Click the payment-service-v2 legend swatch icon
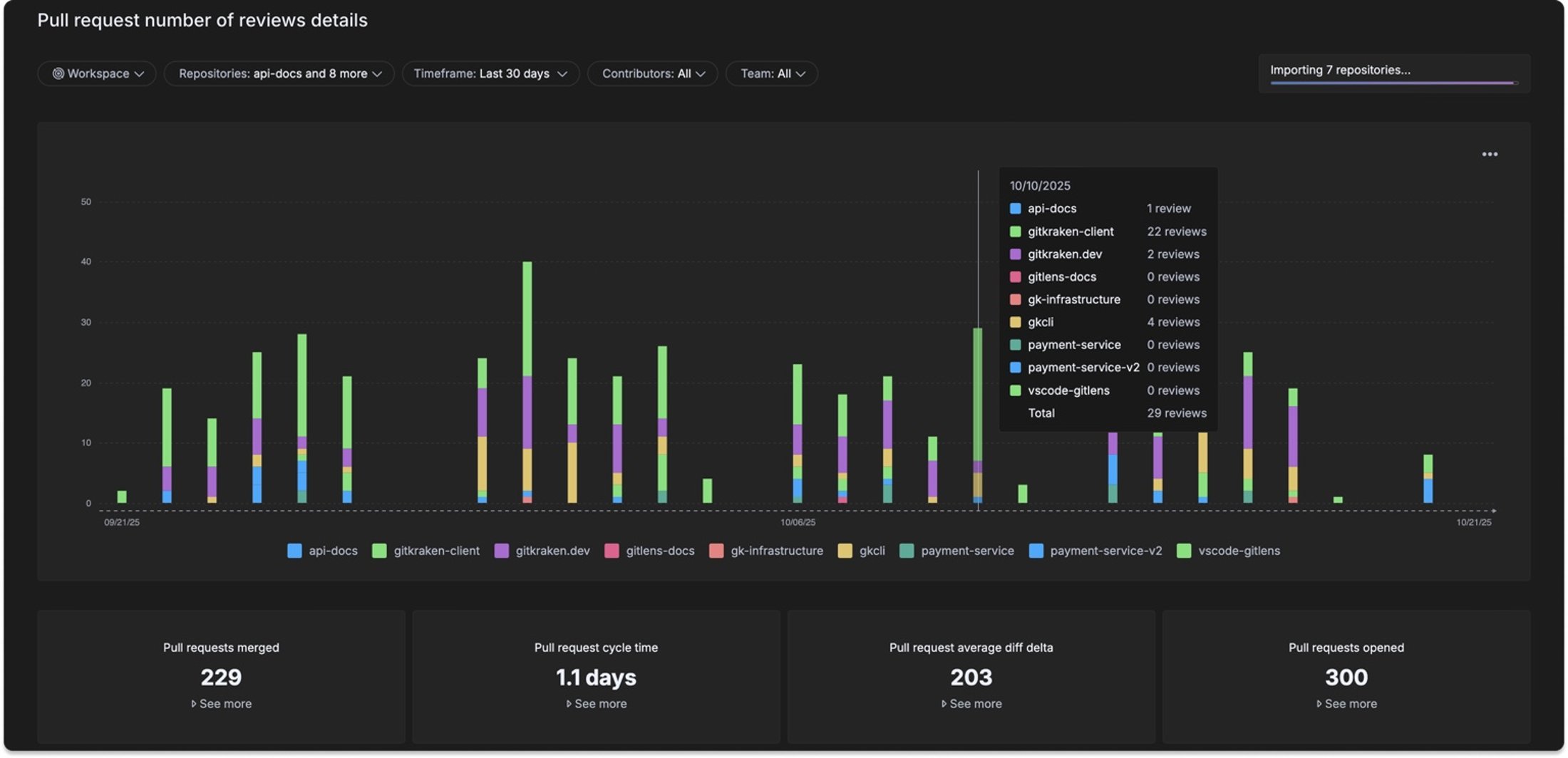The height and width of the screenshot is (758, 1568). click(1036, 551)
